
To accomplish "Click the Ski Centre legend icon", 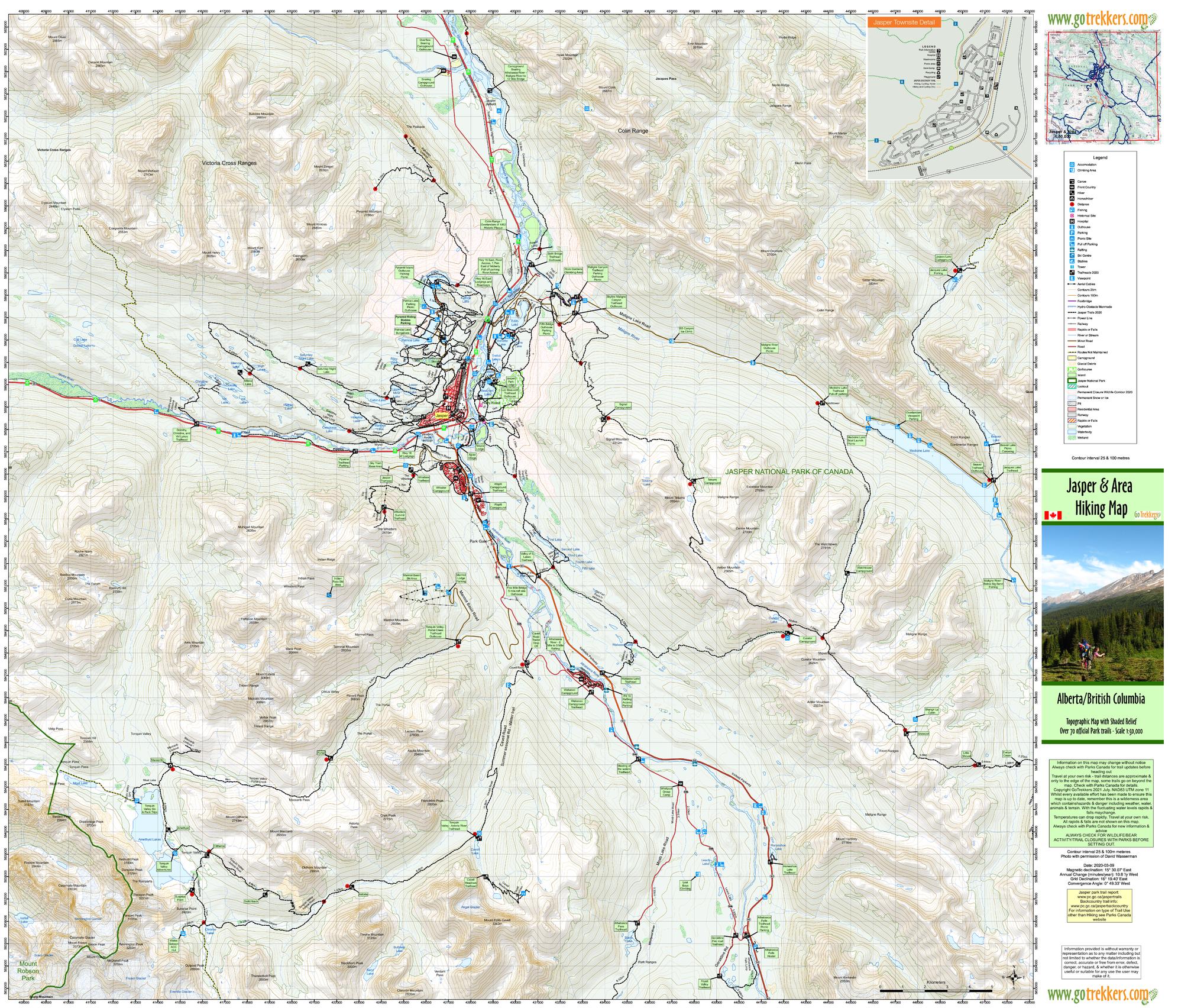I will (1072, 256).
